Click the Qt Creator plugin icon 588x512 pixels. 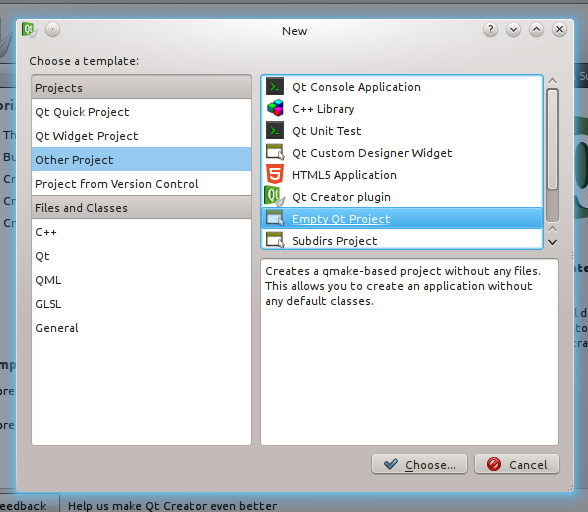pyautogui.click(x=274, y=197)
